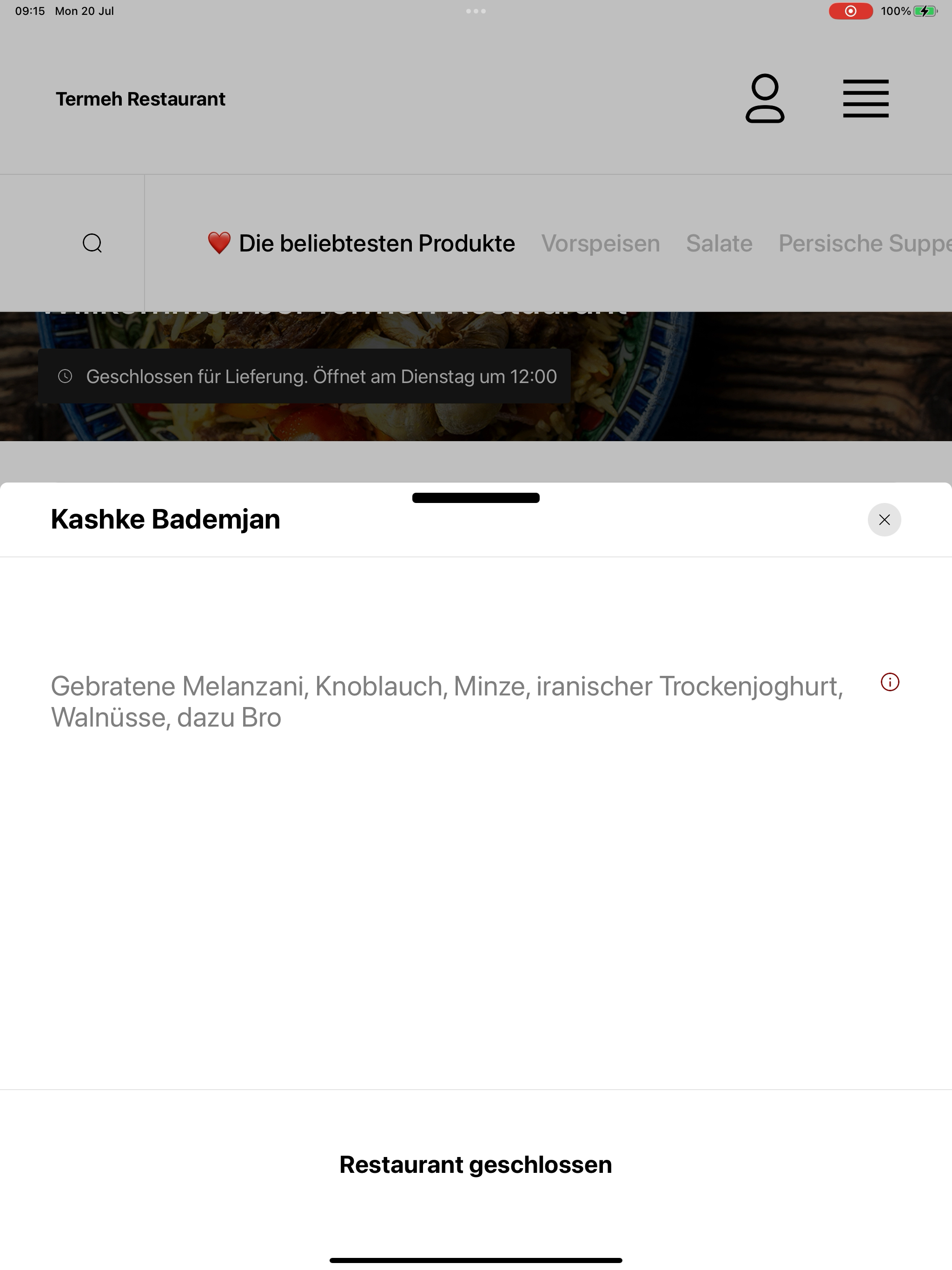952x1270 pixels.
Task: Tap the Gebratene Melanzani description text
Action: 447,701
